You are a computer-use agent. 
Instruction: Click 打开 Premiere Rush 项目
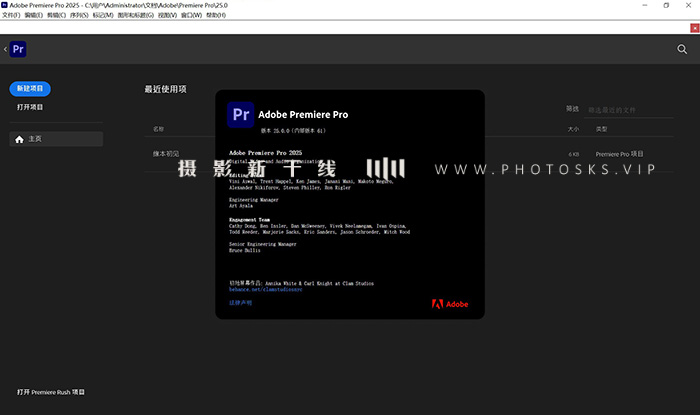coord(50,392)
